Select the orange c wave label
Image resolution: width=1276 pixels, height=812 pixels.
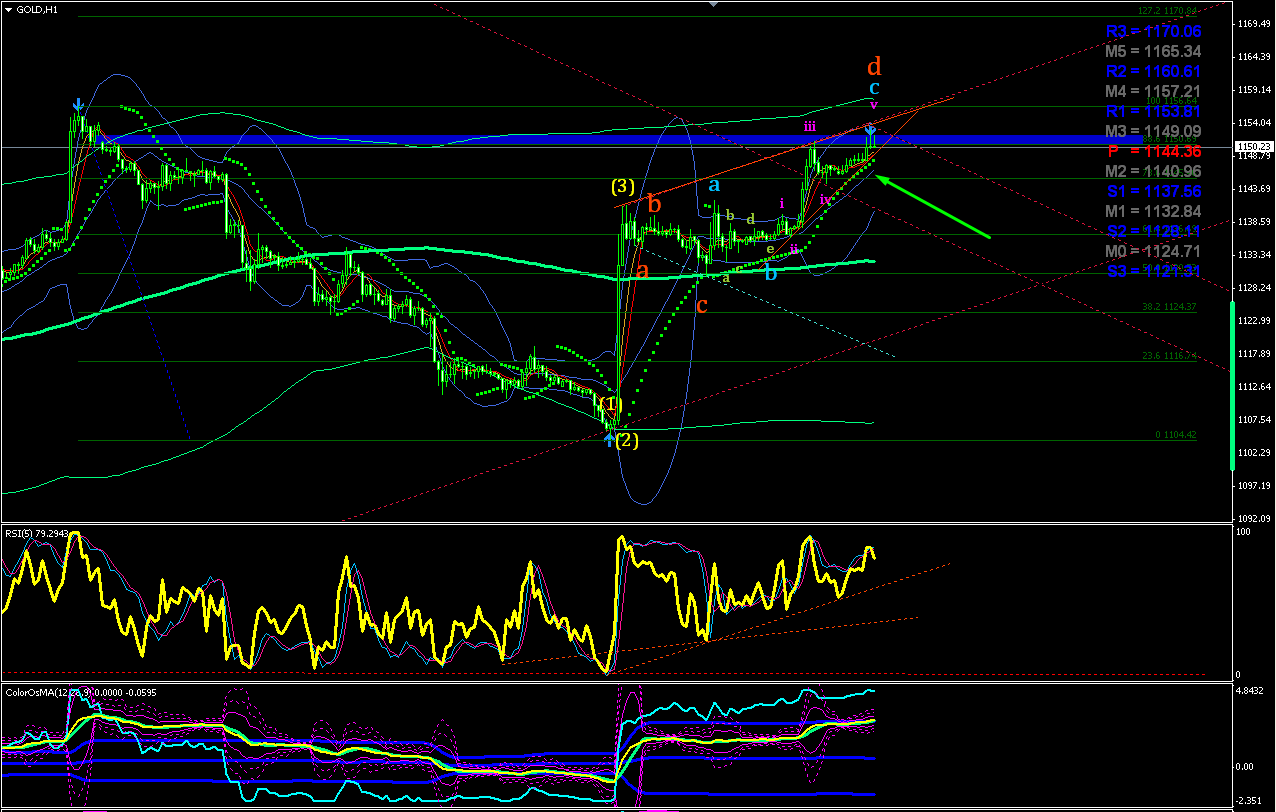[x=702, y=304]
